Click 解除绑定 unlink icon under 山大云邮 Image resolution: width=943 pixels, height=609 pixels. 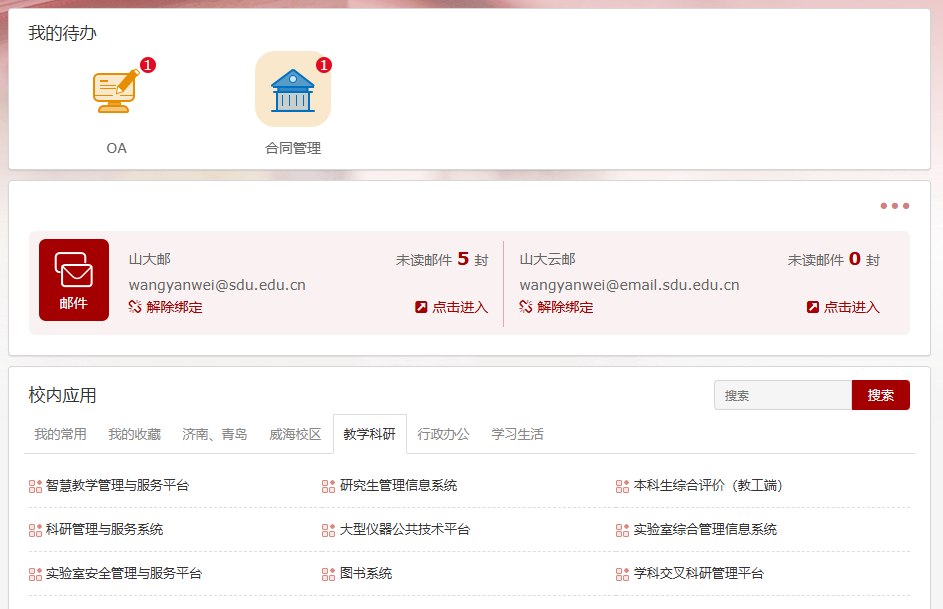click(526, 307)
